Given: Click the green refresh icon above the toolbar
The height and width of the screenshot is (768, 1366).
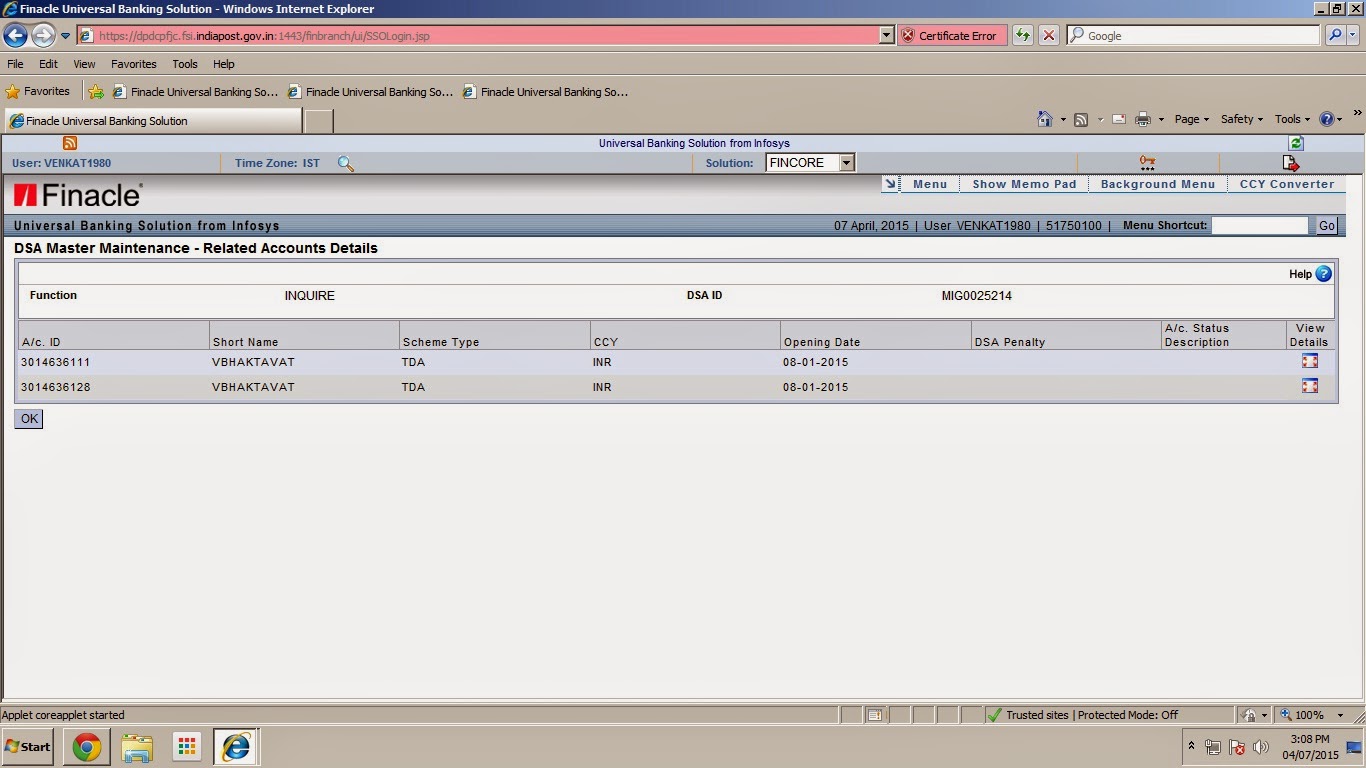Looking at the screenshot, I should 1295,143.
